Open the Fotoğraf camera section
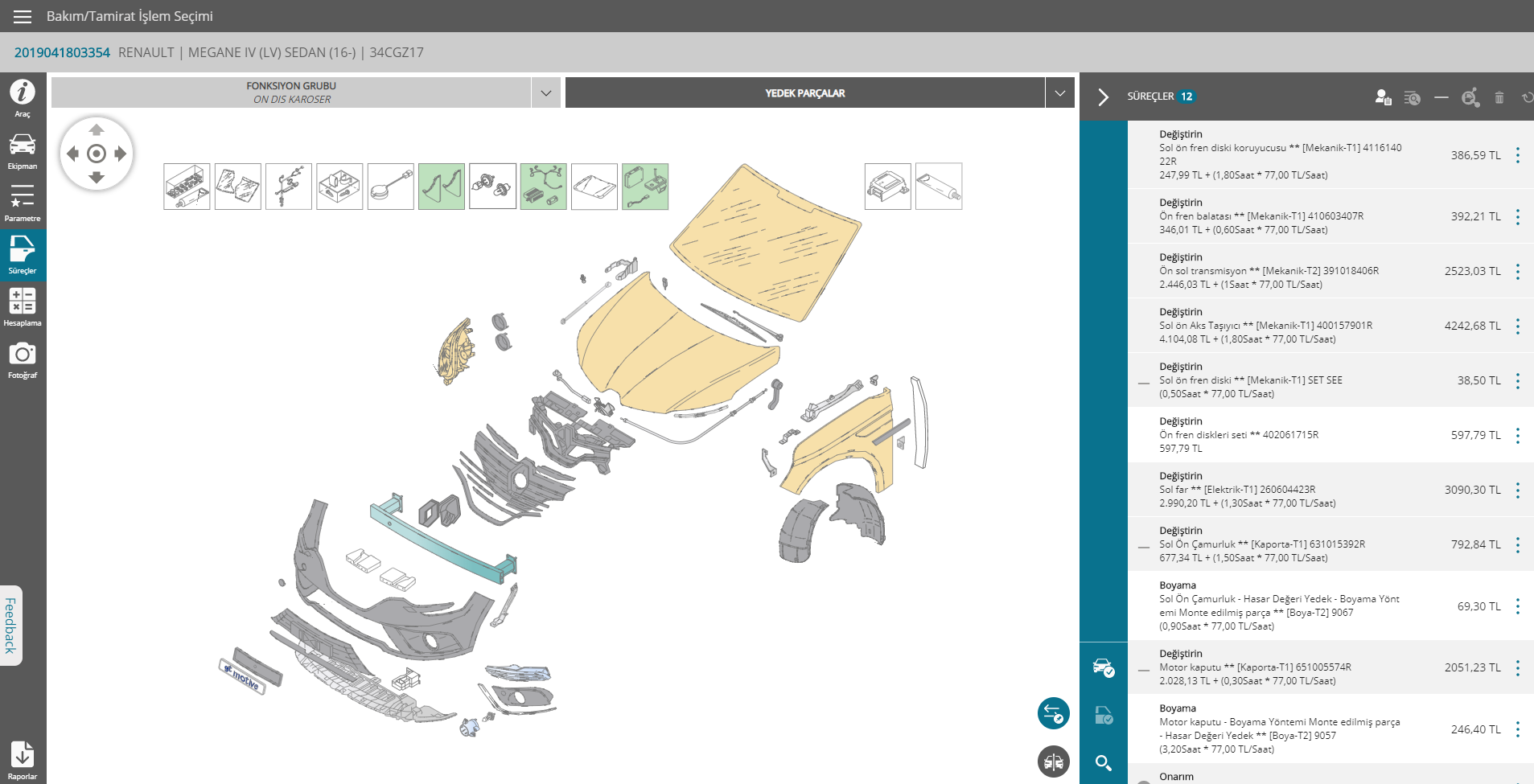1534x784 pixels. (x=23, y=360)
